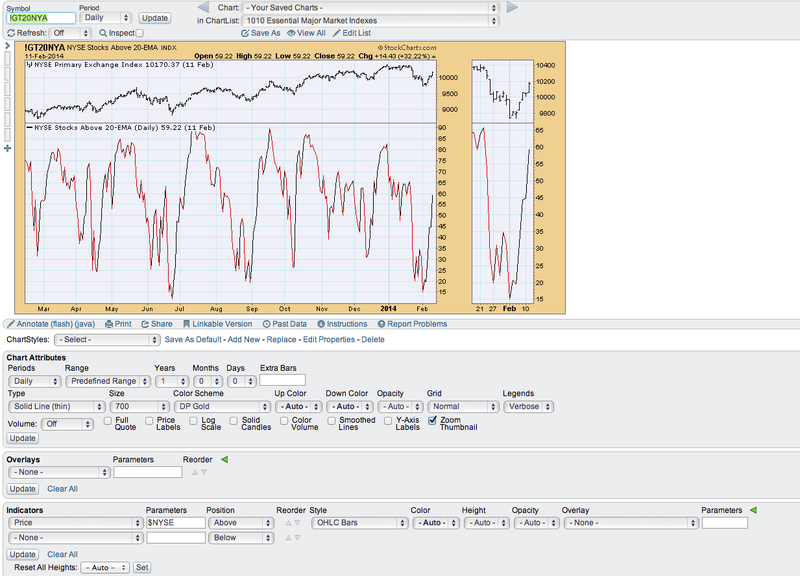Open the chart Size dropdown
Screen dimensions: 800x576
[x=139, y=407]
